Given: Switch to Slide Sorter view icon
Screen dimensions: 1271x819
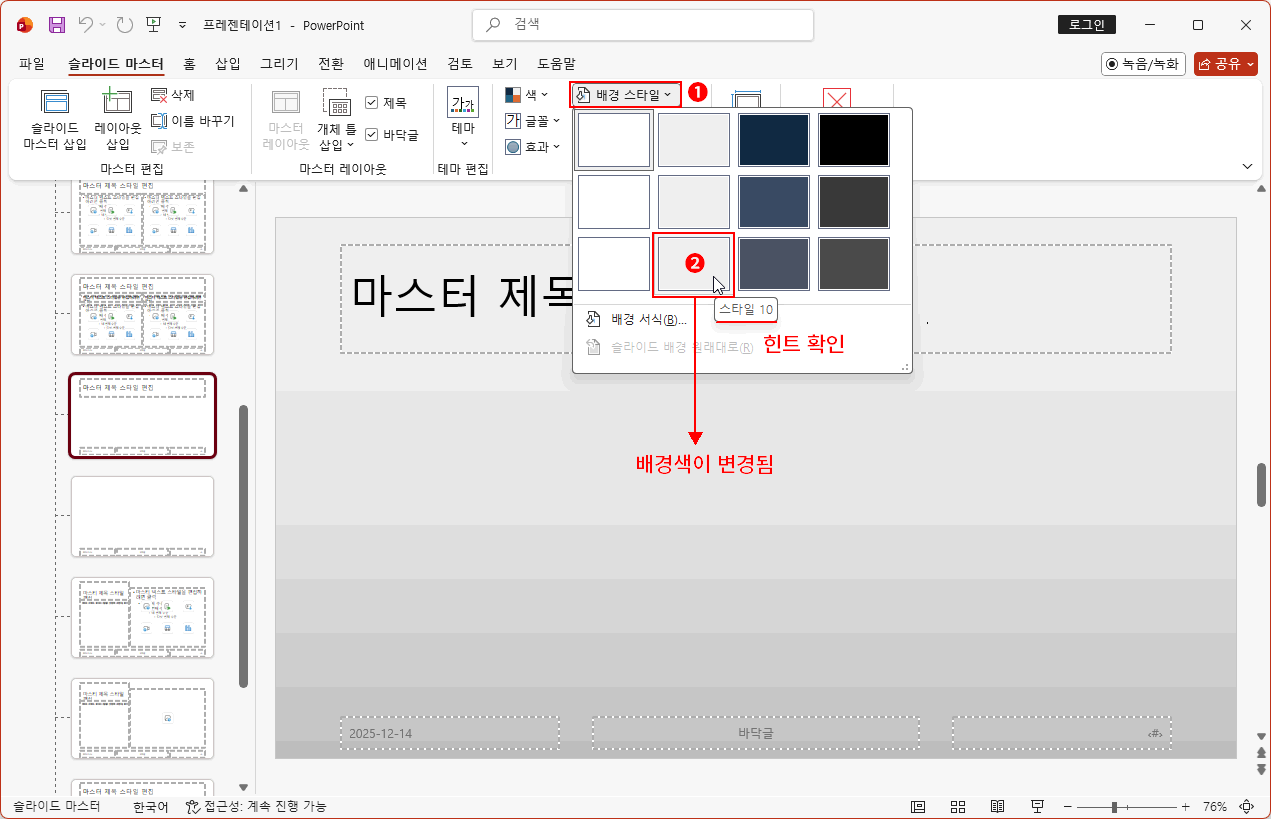Looking at the screenshot, I should point(957,807).
